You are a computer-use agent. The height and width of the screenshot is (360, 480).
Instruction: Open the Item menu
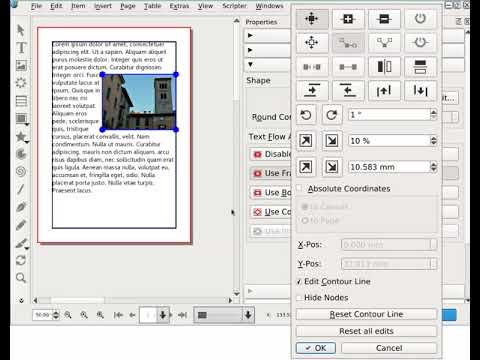tap(78, 6)
